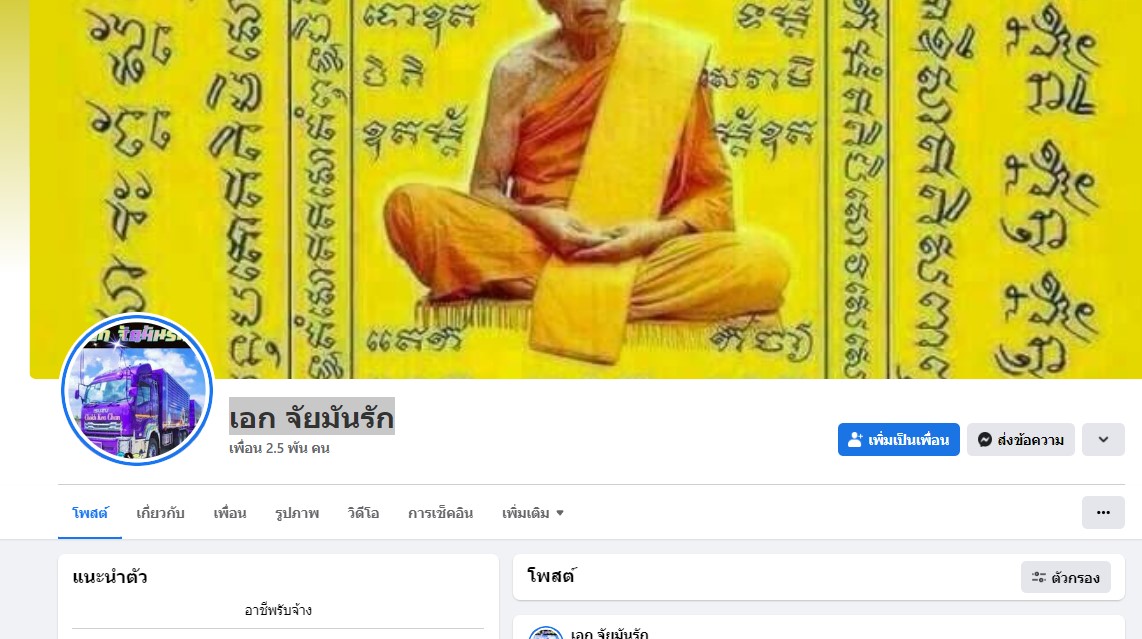Select the วิดีโอ tab

[363, 513]
